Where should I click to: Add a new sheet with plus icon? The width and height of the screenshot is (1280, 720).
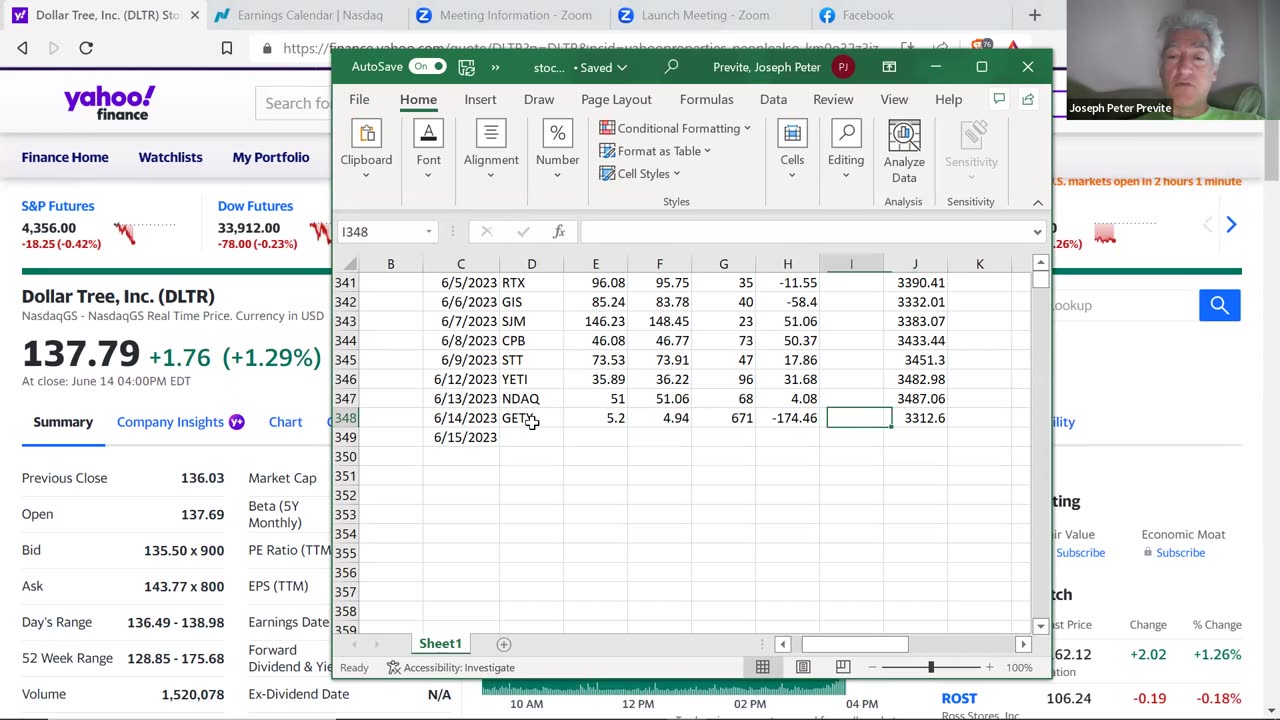click(504, 644)
